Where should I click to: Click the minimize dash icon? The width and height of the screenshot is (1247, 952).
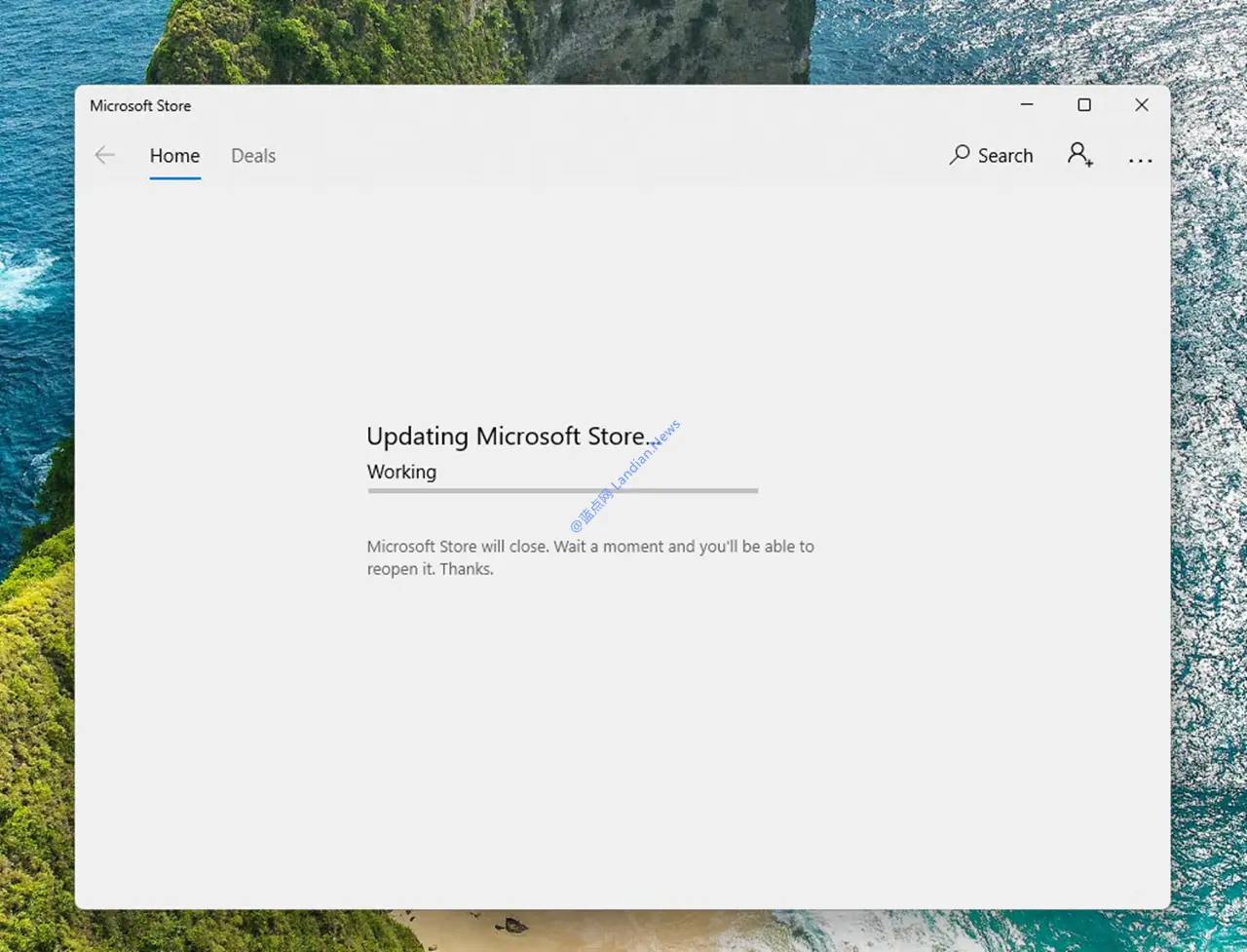tap(1027, 104)
